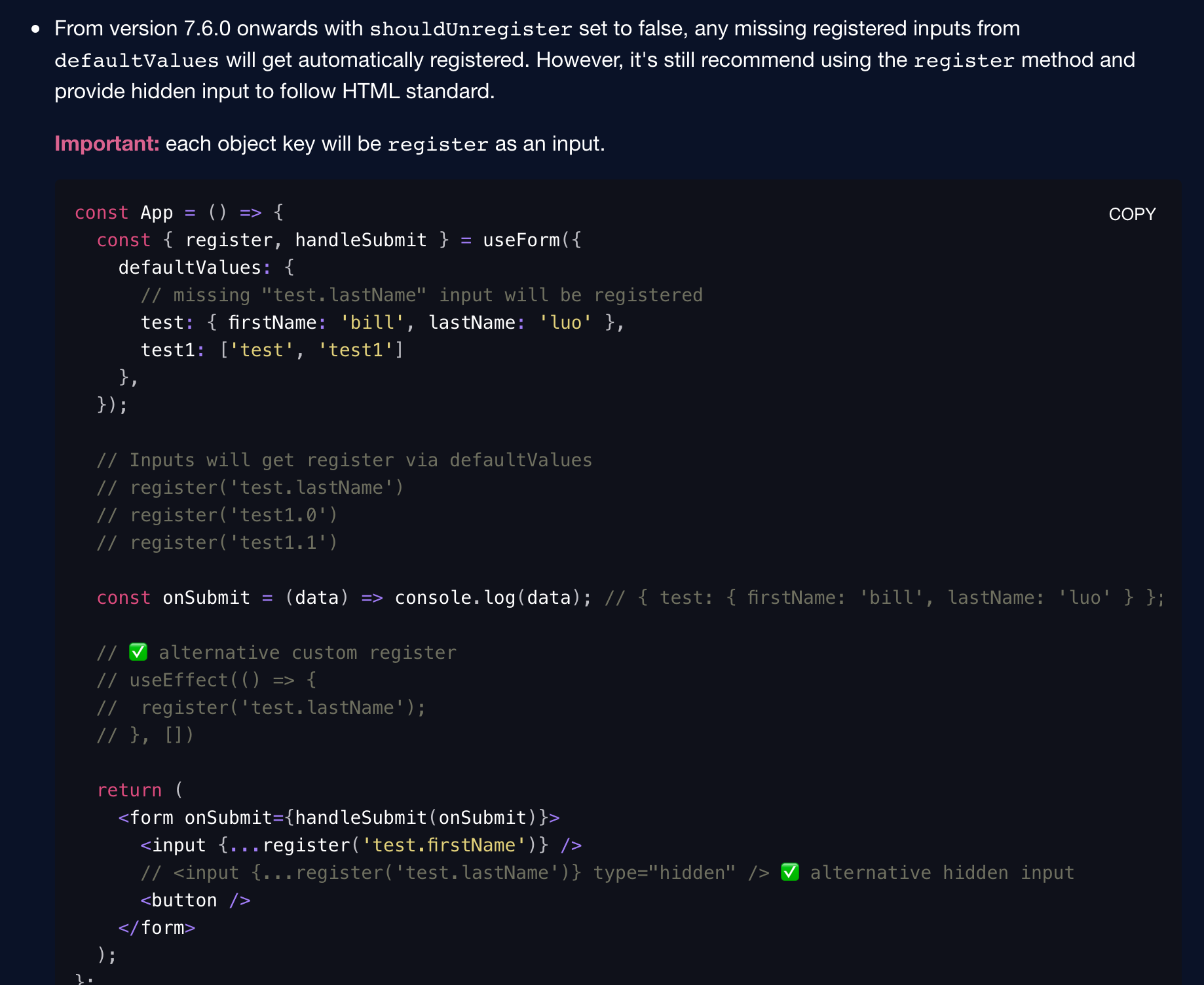1204x985 pixels.
Task: Click the 'const onSubmit' declaration
Action: [174, 598]
